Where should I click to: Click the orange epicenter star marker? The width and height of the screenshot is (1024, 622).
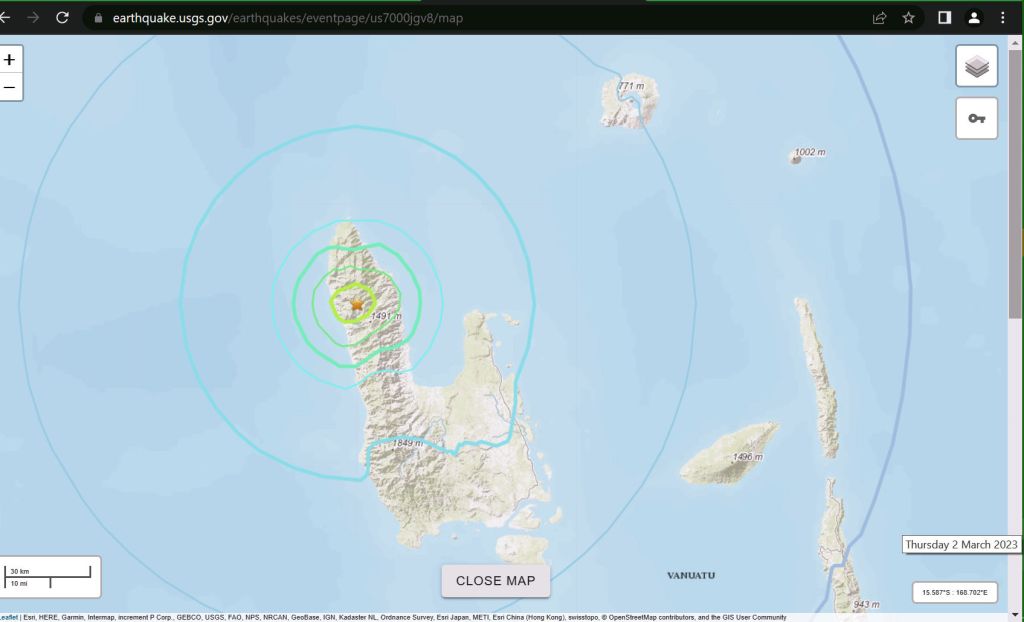357,304
